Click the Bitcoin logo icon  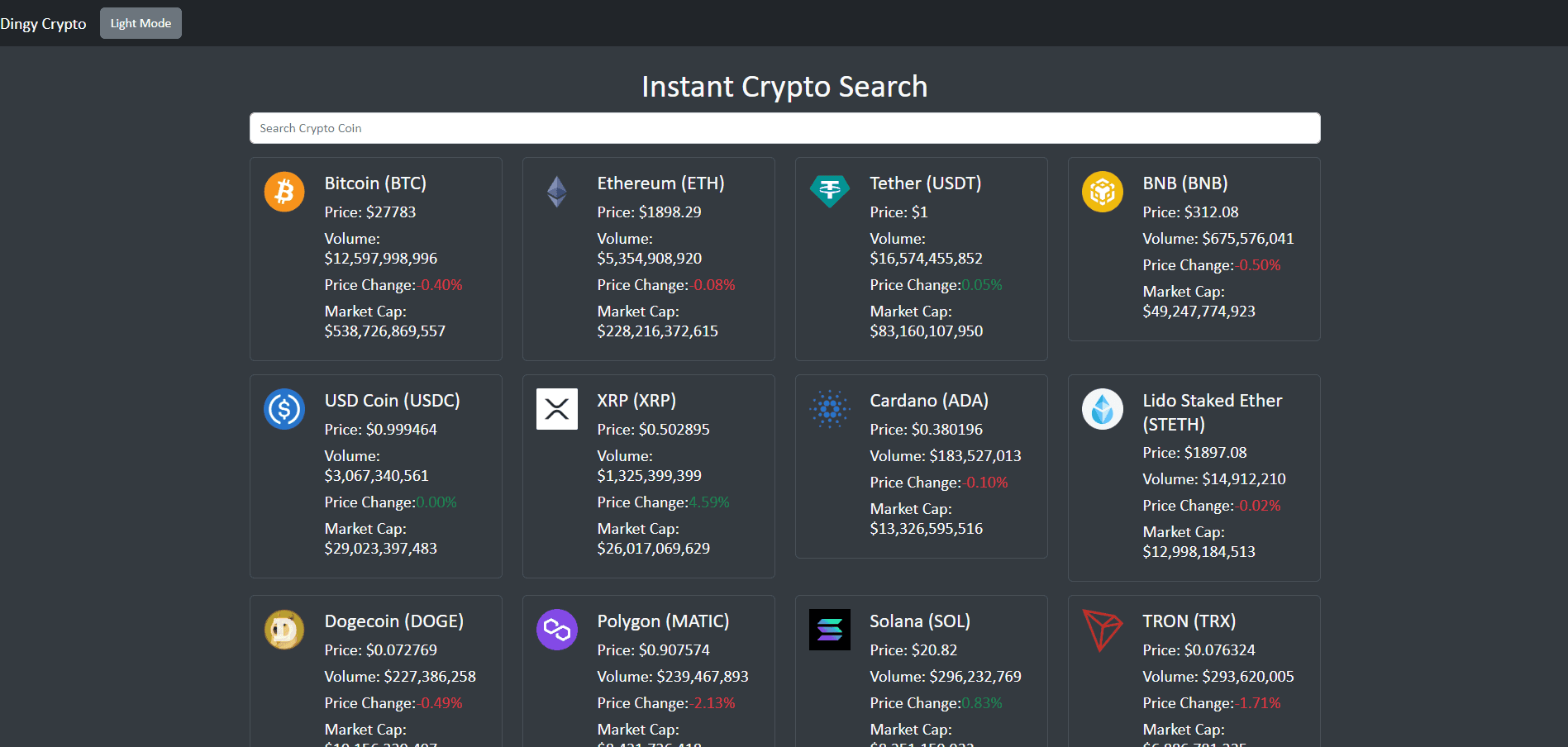(284, 191)
